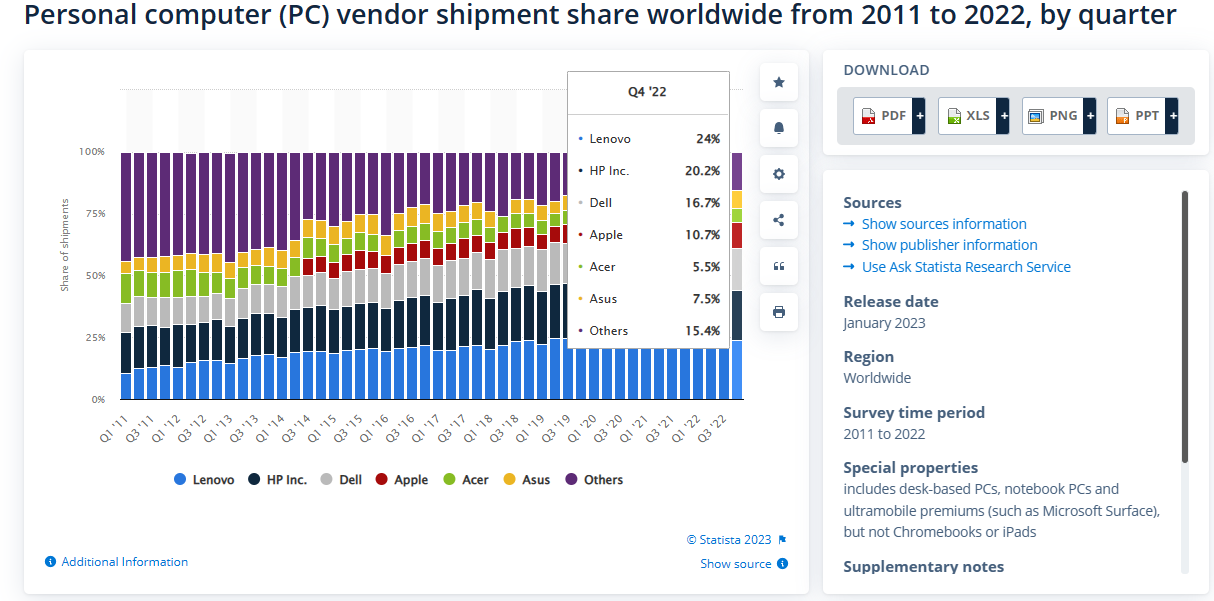Click the DOWNLOAD heading

pos(886,70)
